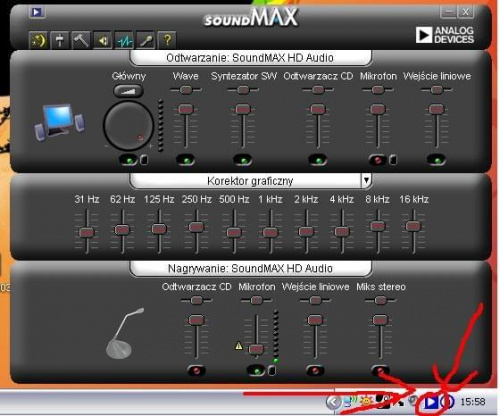This screenshot has height=416, width=500.
Task: Click the 1 kHz equalizer slider
Action: point(270,232)
